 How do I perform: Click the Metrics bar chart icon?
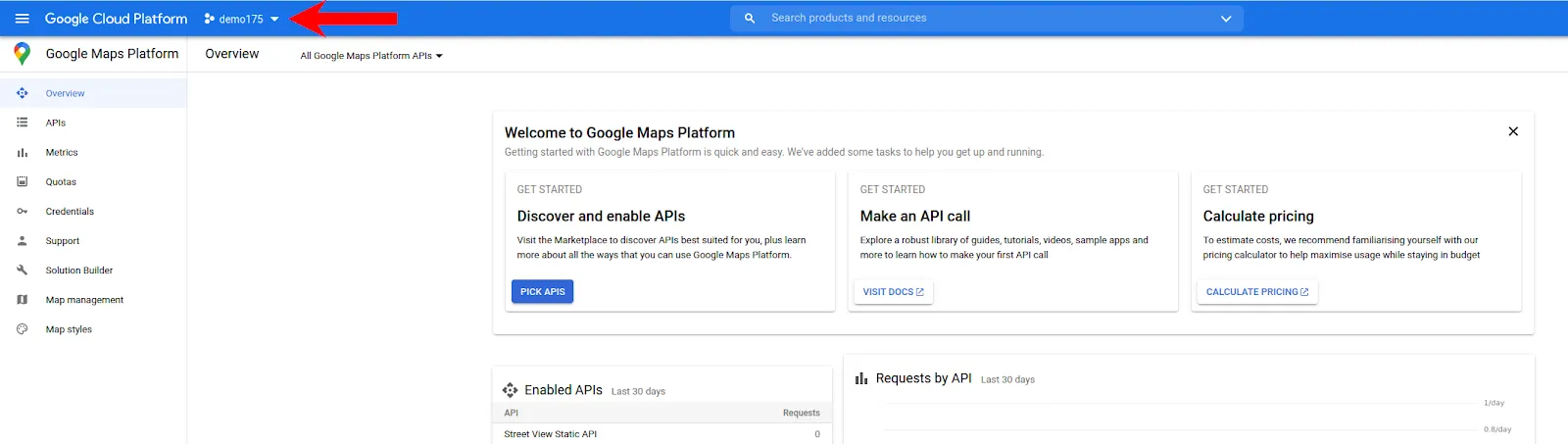pos(22,152)
